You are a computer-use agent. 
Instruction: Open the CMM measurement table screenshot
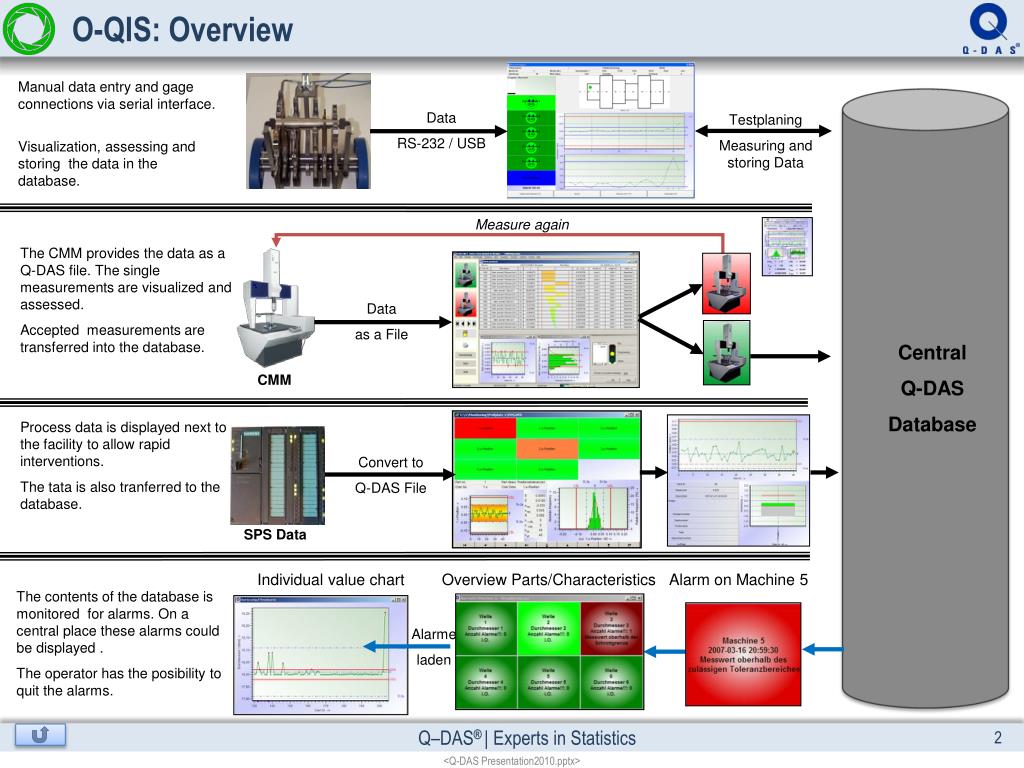(545, 319)
